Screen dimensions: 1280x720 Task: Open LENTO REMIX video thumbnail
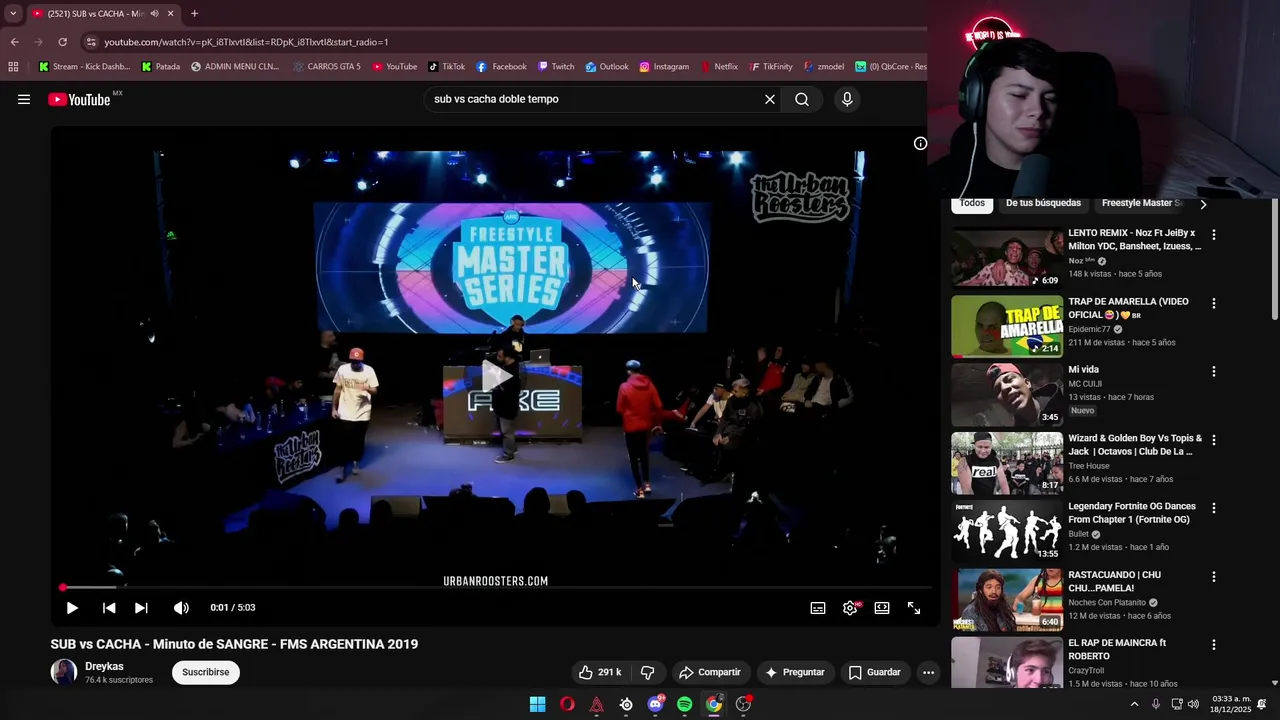[x=1007, y=258]
